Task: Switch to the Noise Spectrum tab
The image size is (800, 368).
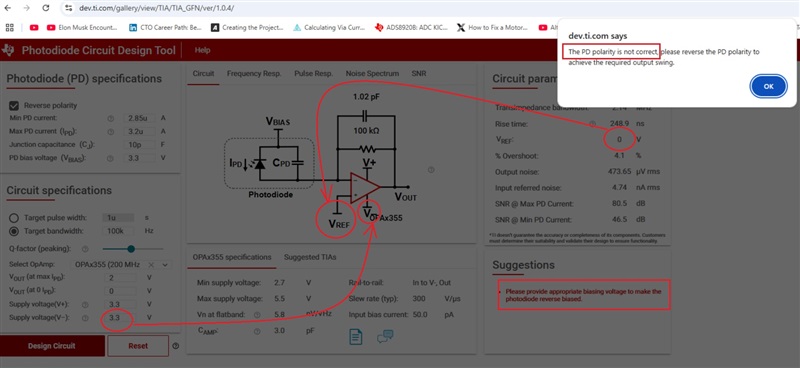Action: [x=372, y=73]
